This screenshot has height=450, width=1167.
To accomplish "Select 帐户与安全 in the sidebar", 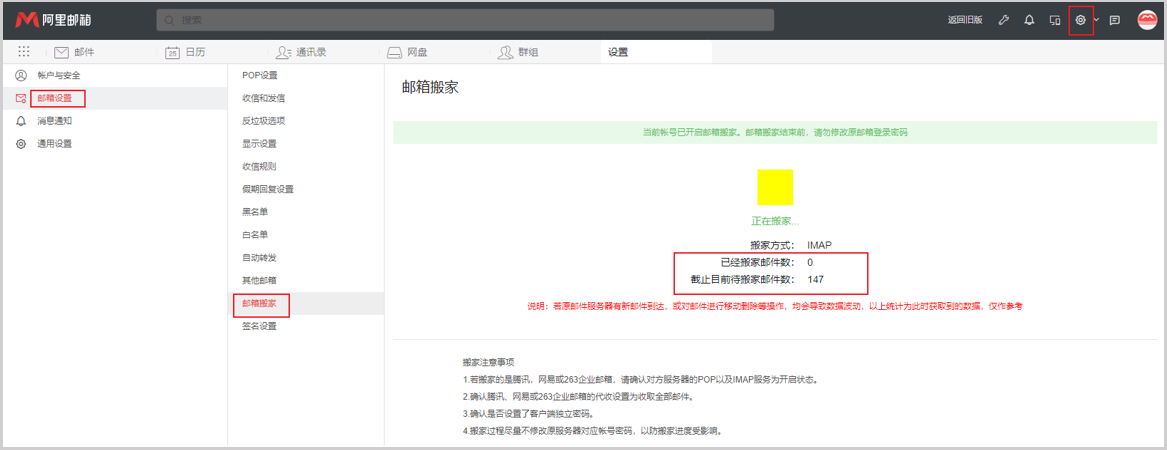I will pos(59,75).
